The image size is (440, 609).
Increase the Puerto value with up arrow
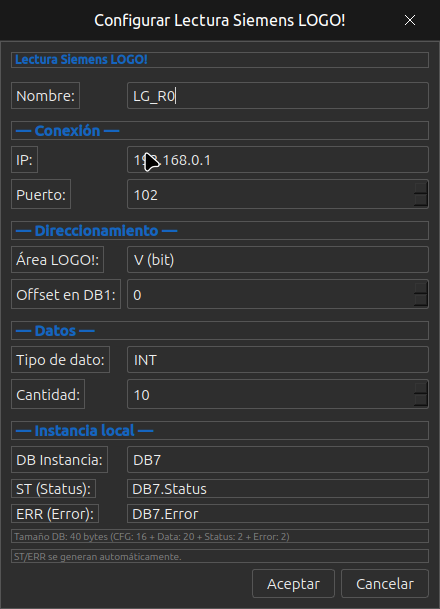pos(421,188)
